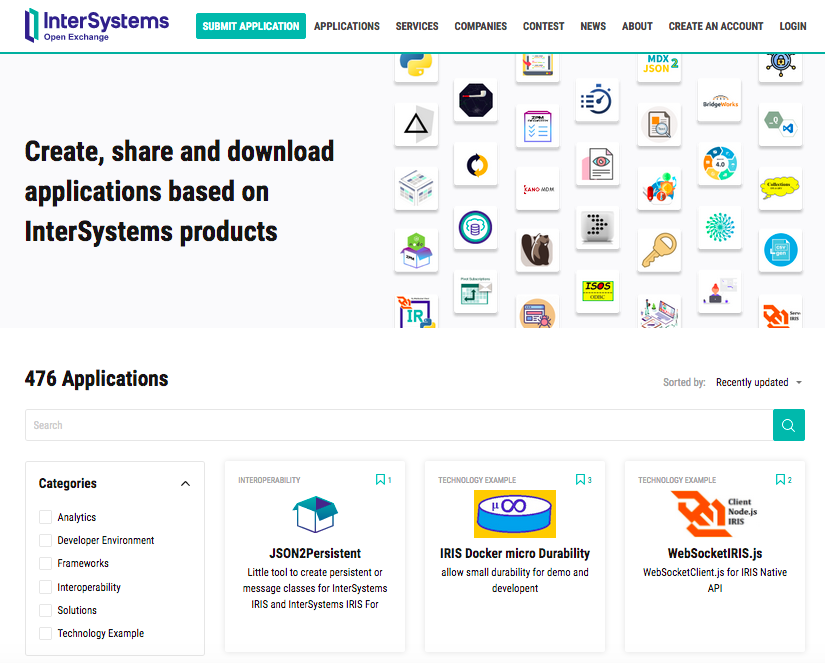Check the Technology Example filter
The width and height of the screenshot is (825, 663).
coord(44,633)
